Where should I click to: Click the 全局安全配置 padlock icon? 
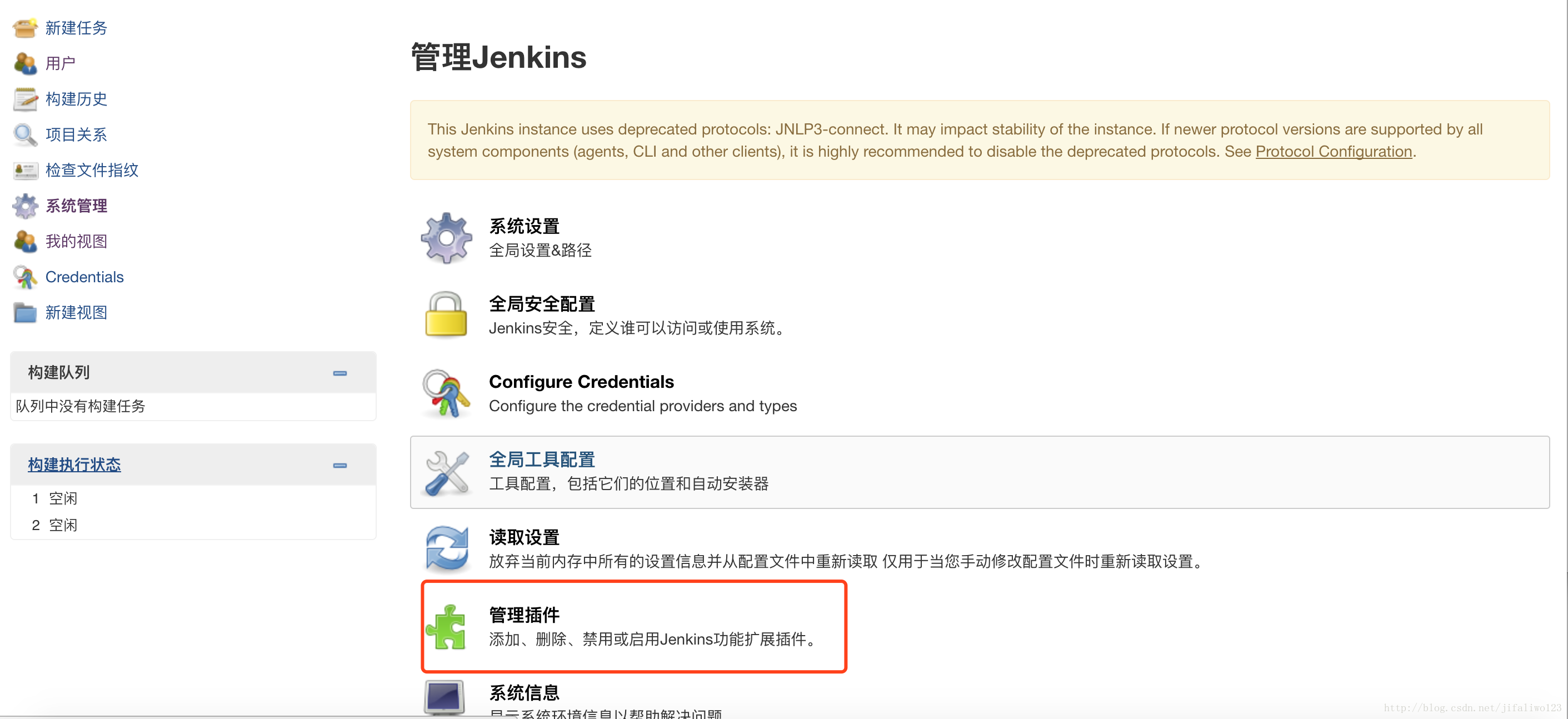(446, 314)
